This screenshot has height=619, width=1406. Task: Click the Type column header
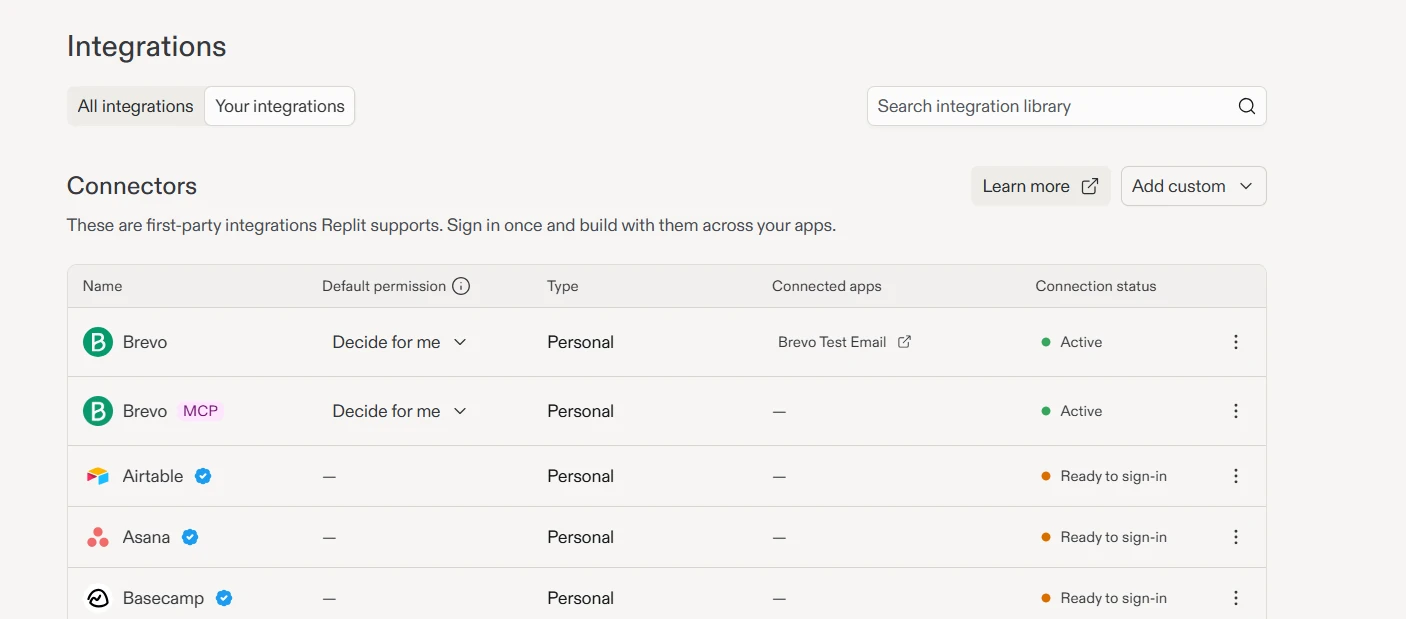[x=563, y=286]
